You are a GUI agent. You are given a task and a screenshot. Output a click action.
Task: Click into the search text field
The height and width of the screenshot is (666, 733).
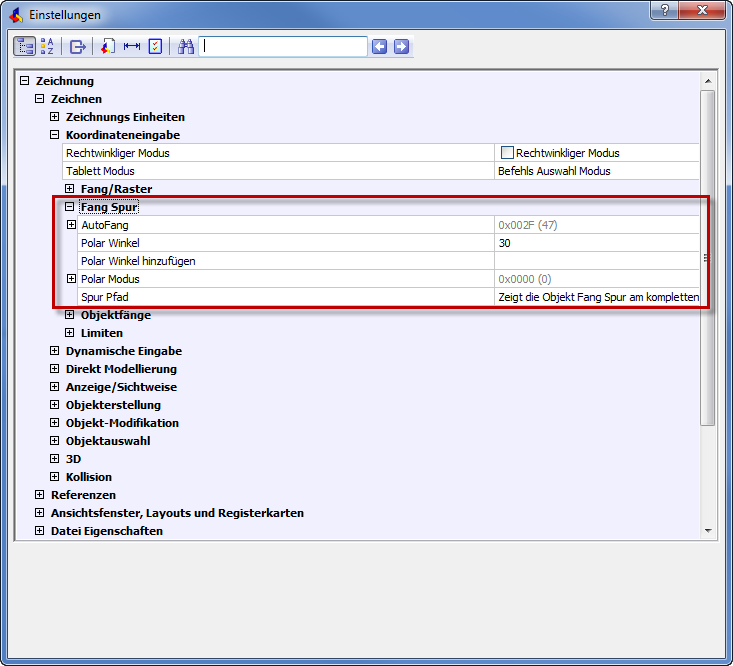point(283,46)
